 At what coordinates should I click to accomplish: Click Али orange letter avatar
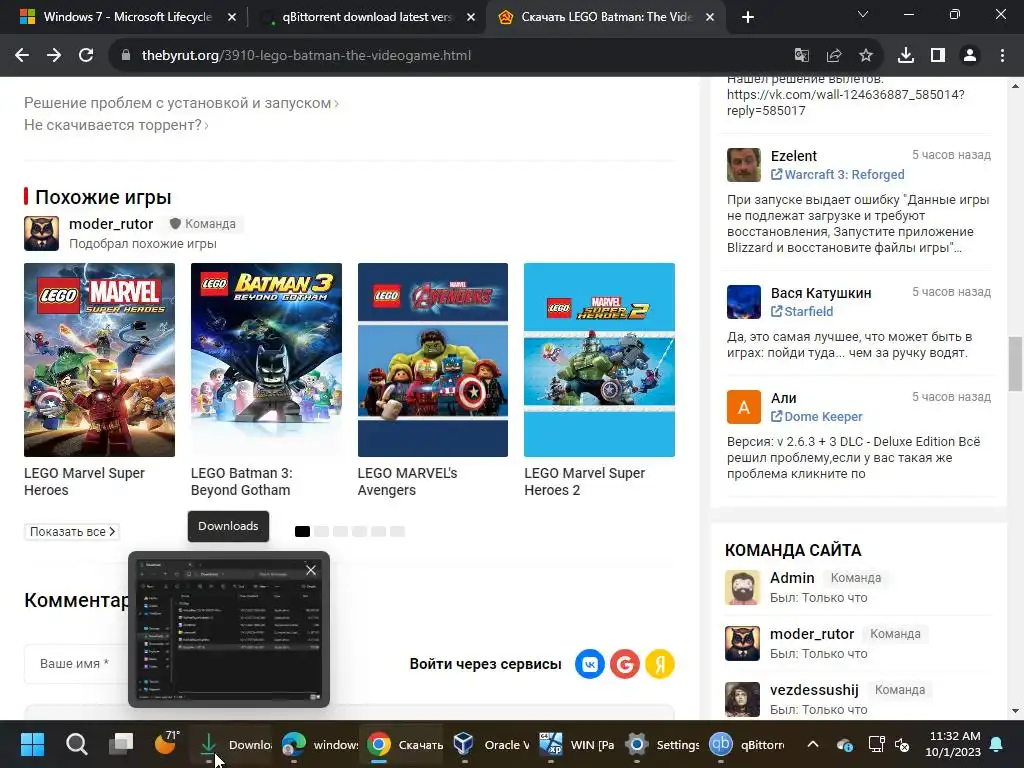tap(744, 407)
